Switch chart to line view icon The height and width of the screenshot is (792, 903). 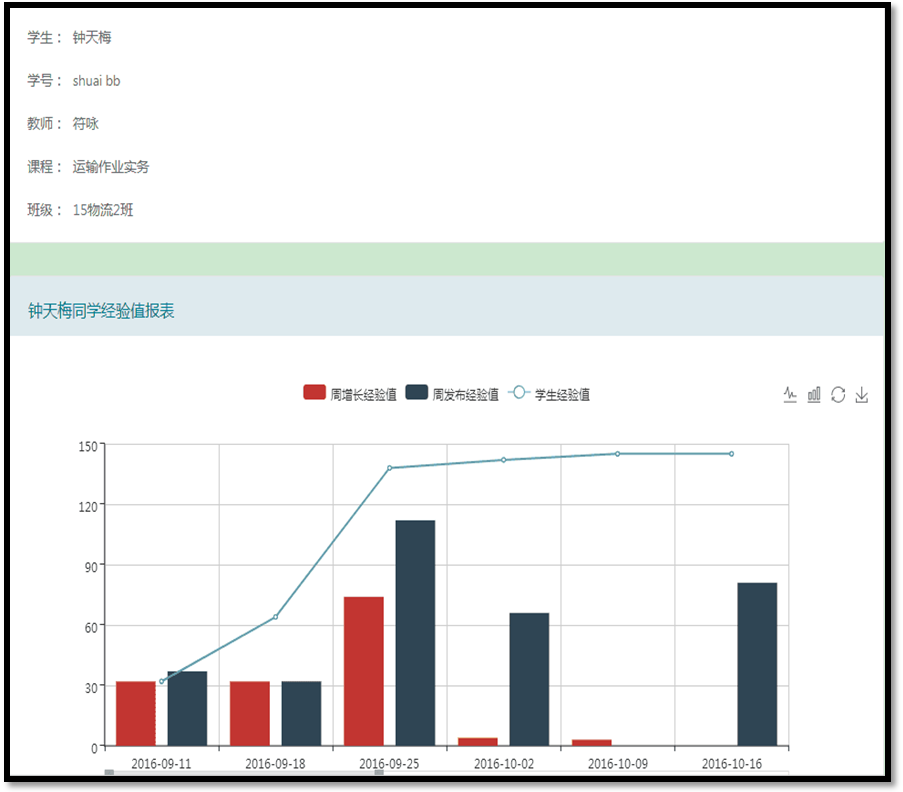point(790,395)
